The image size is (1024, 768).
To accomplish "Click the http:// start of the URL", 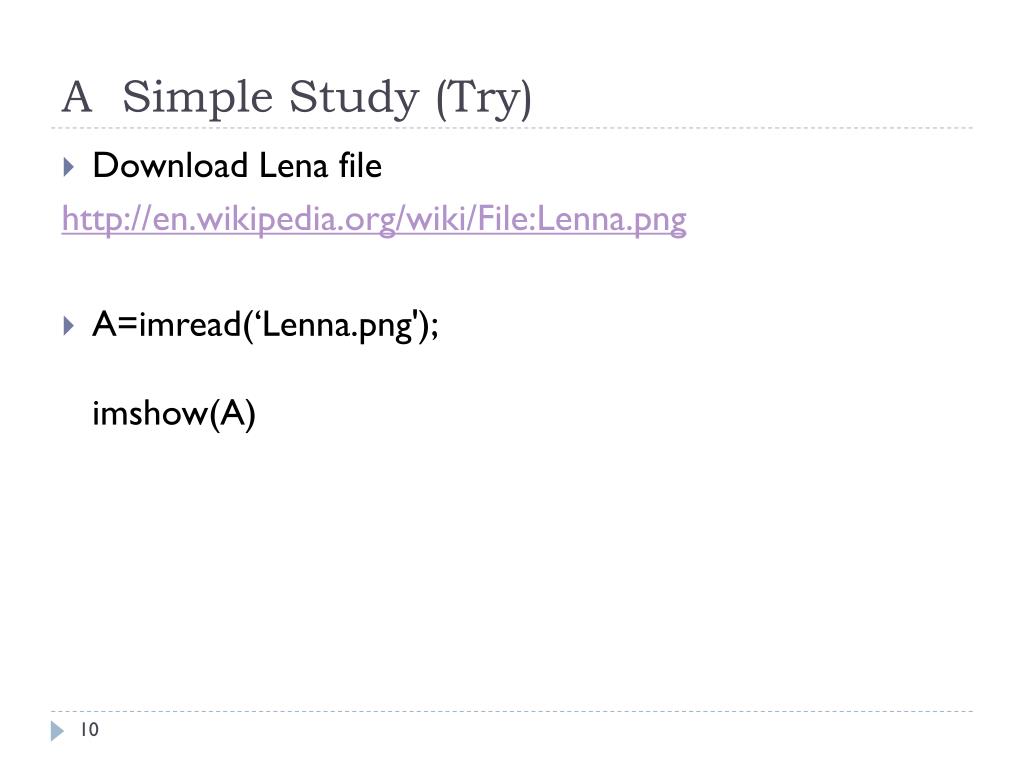I will 106,218.
